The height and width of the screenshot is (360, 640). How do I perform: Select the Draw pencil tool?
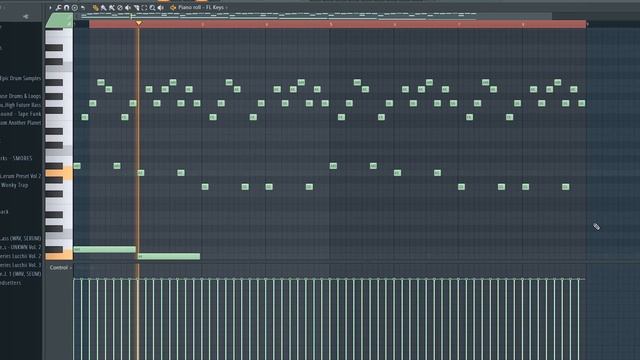(96, 7)
